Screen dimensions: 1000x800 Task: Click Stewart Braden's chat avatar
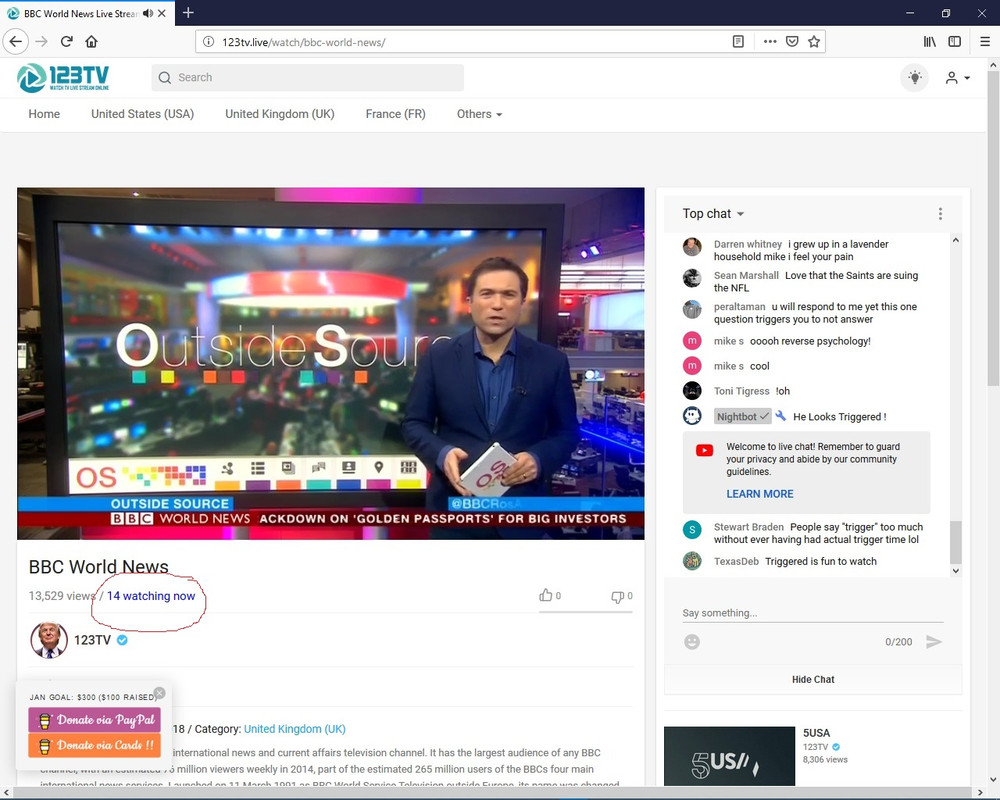(x=692, y=530)
